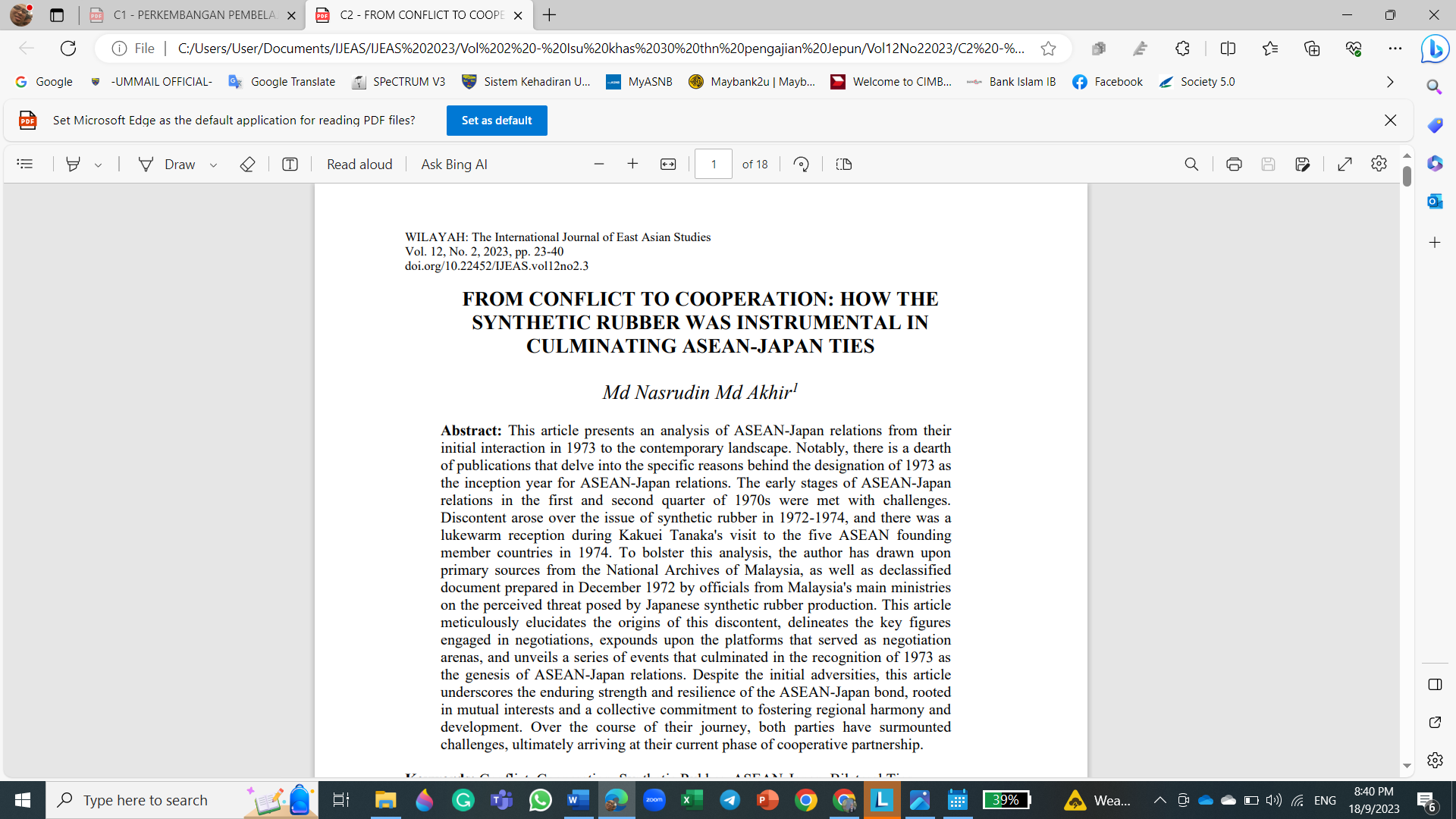Show hidden system tray icons chevron
The width and height of the screenshot is (1456, 819).
[x=1159, y=800]
